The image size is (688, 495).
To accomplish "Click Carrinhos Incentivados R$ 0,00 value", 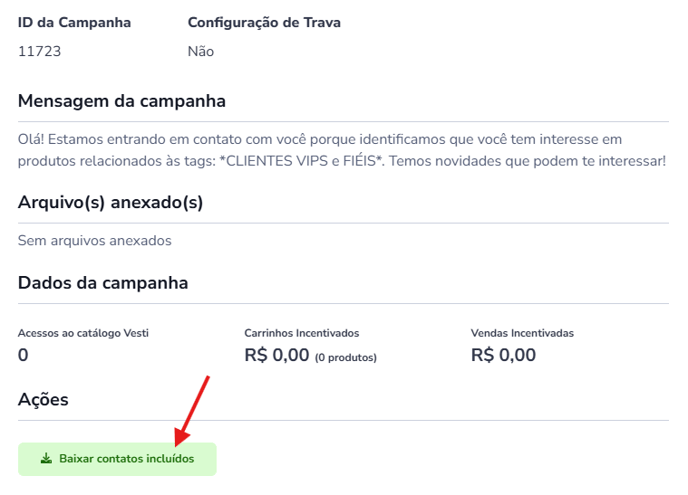I will pyautogui.click(x=277, y=355).
